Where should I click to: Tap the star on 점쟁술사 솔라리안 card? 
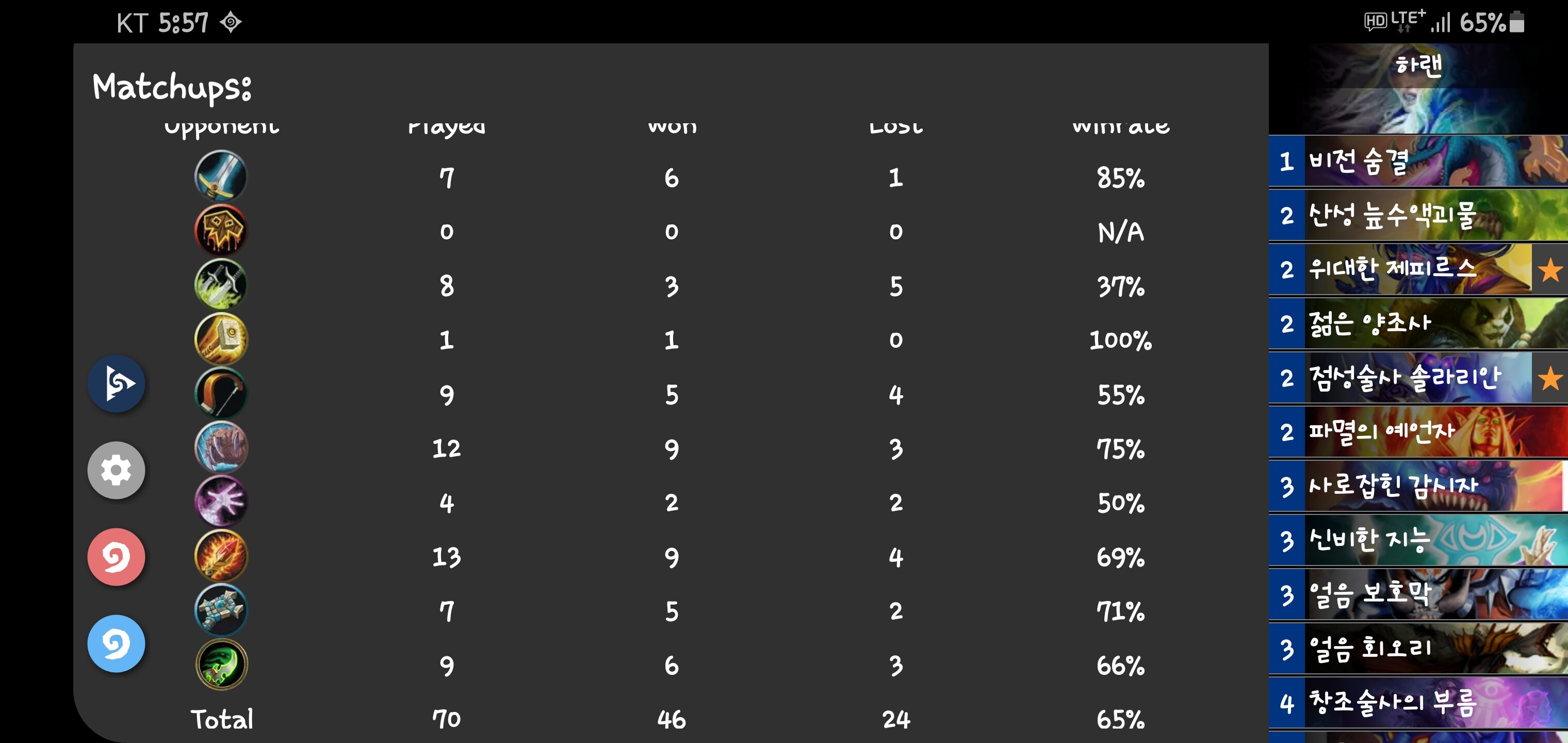point(1550,378)
